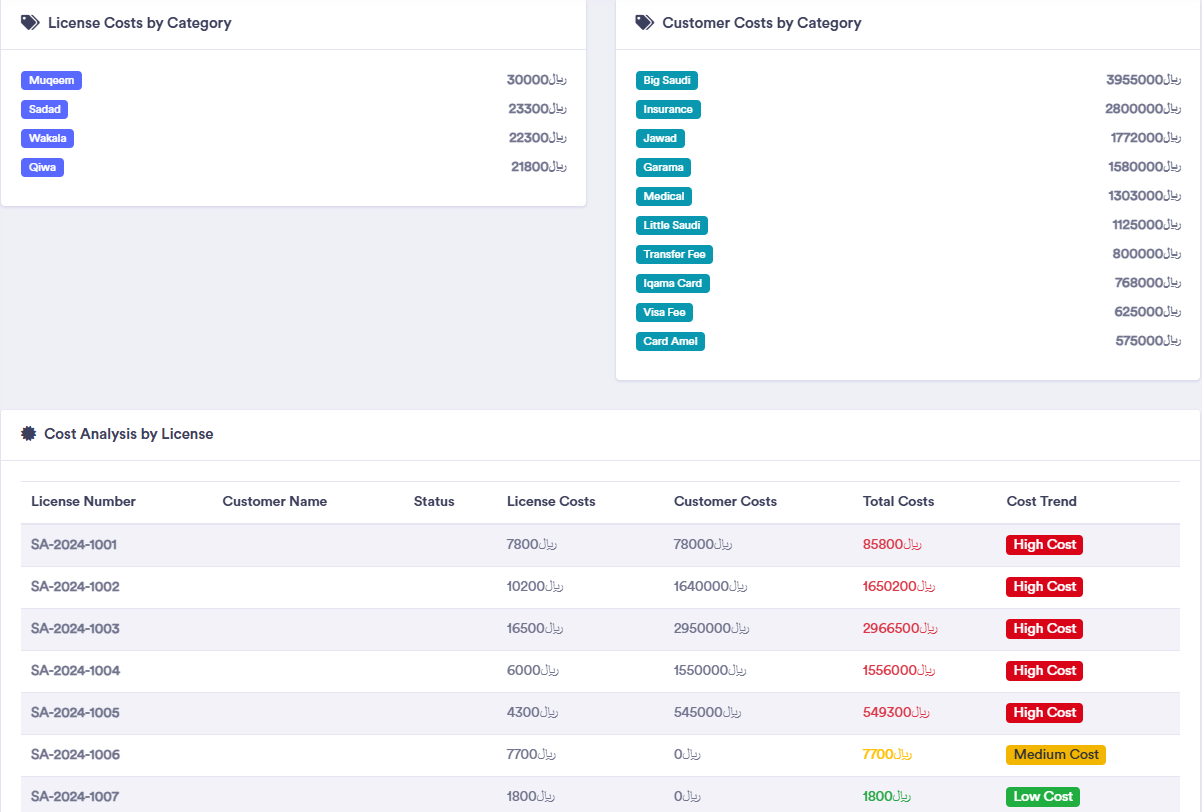Click the Big Saudi amount 3955000
Viewport: 1202px width, 812px height.
[1144, 80]
